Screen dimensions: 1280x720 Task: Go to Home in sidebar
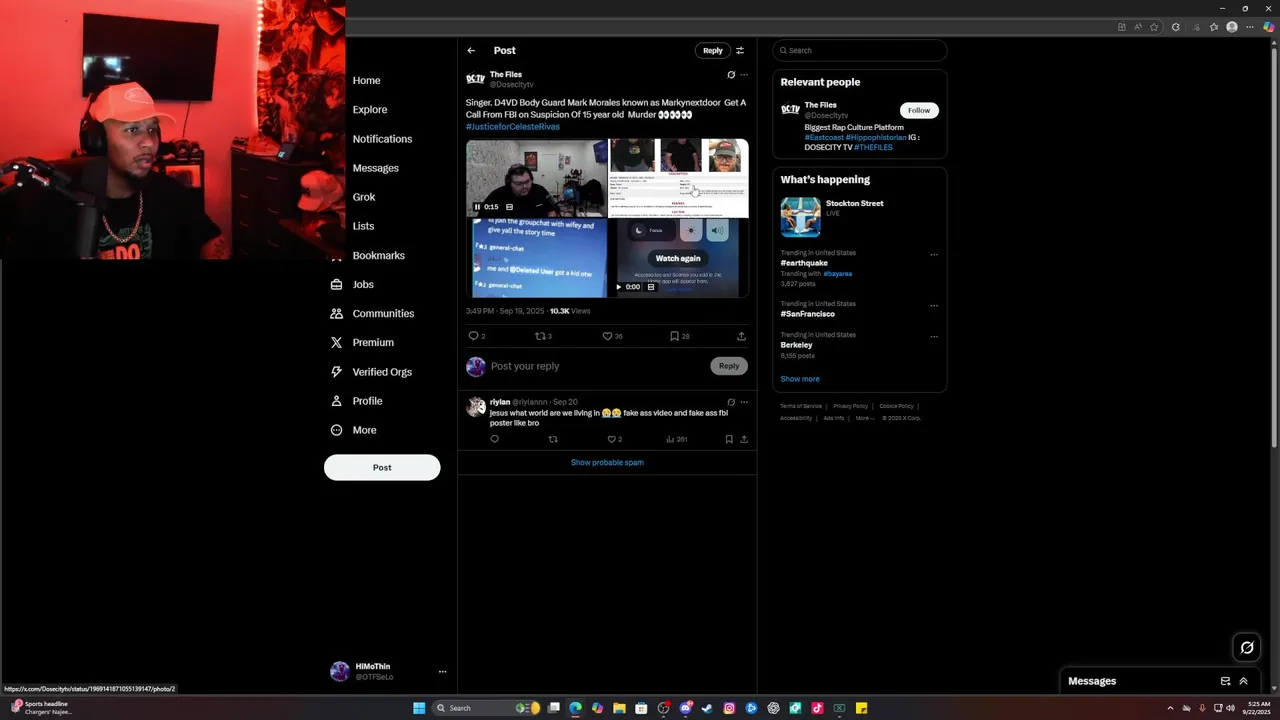coord(366,80)
